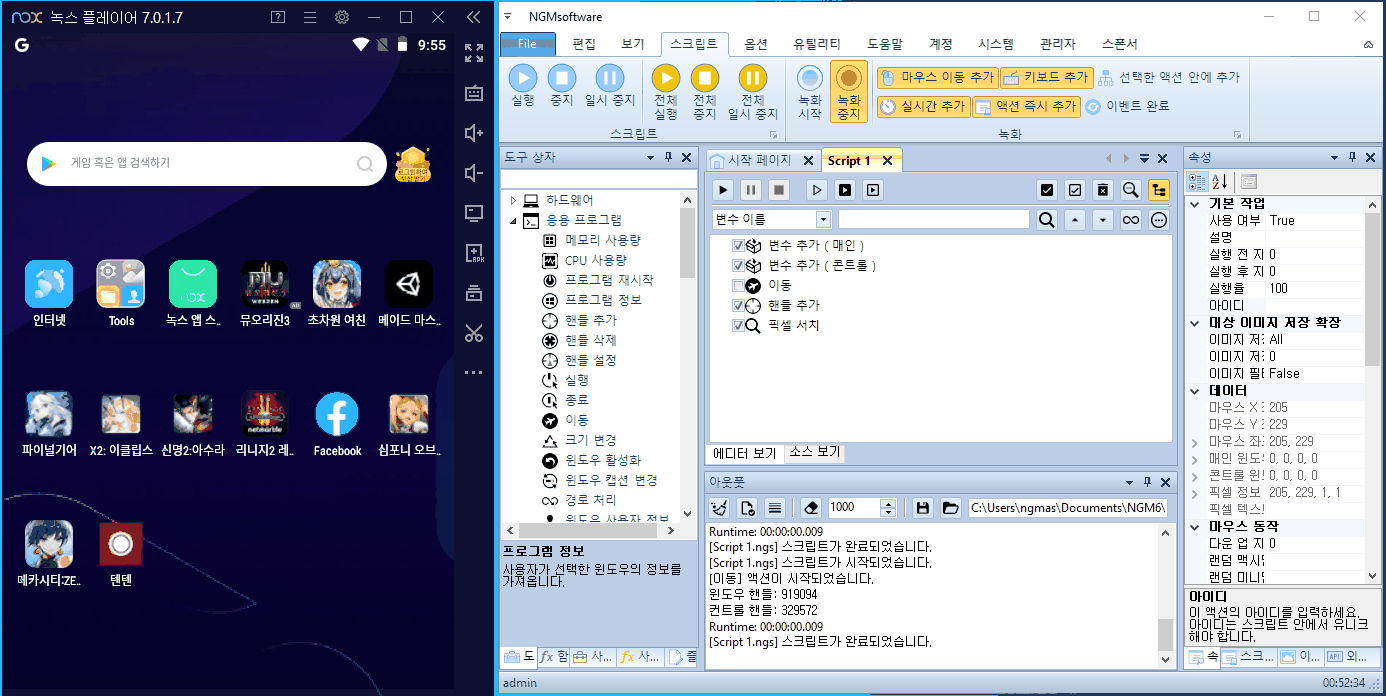
Task: Click Nox game search bar
Action: [207, 163]
